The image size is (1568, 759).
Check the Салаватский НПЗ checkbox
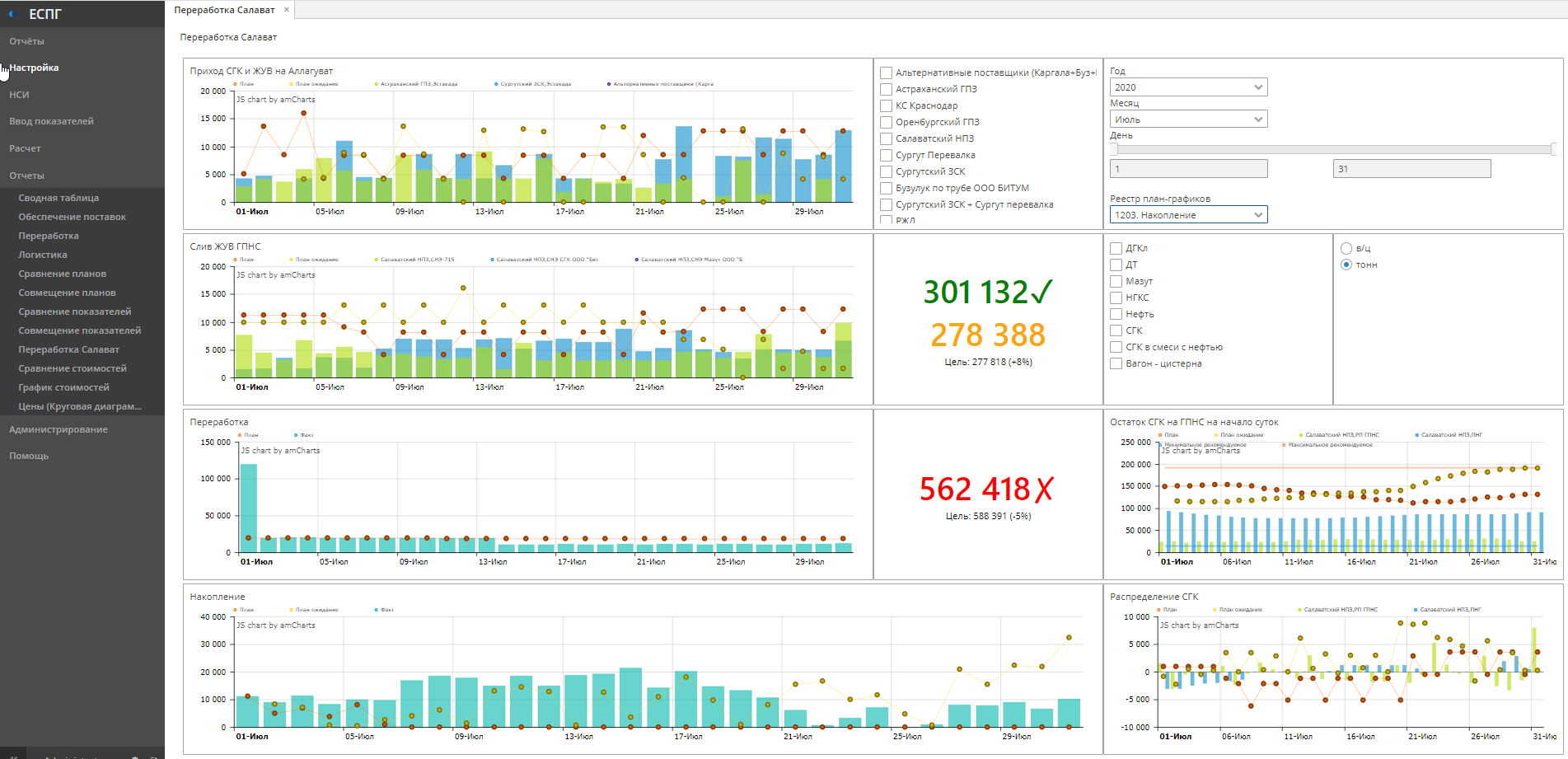coord(887,138)
